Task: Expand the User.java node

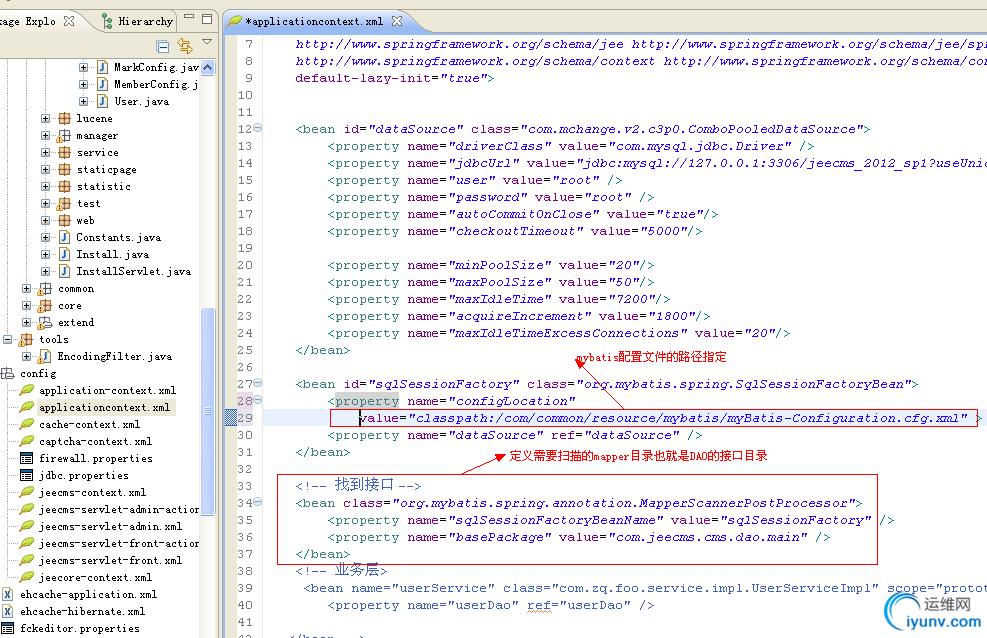Action: click(x=83, y=101)
